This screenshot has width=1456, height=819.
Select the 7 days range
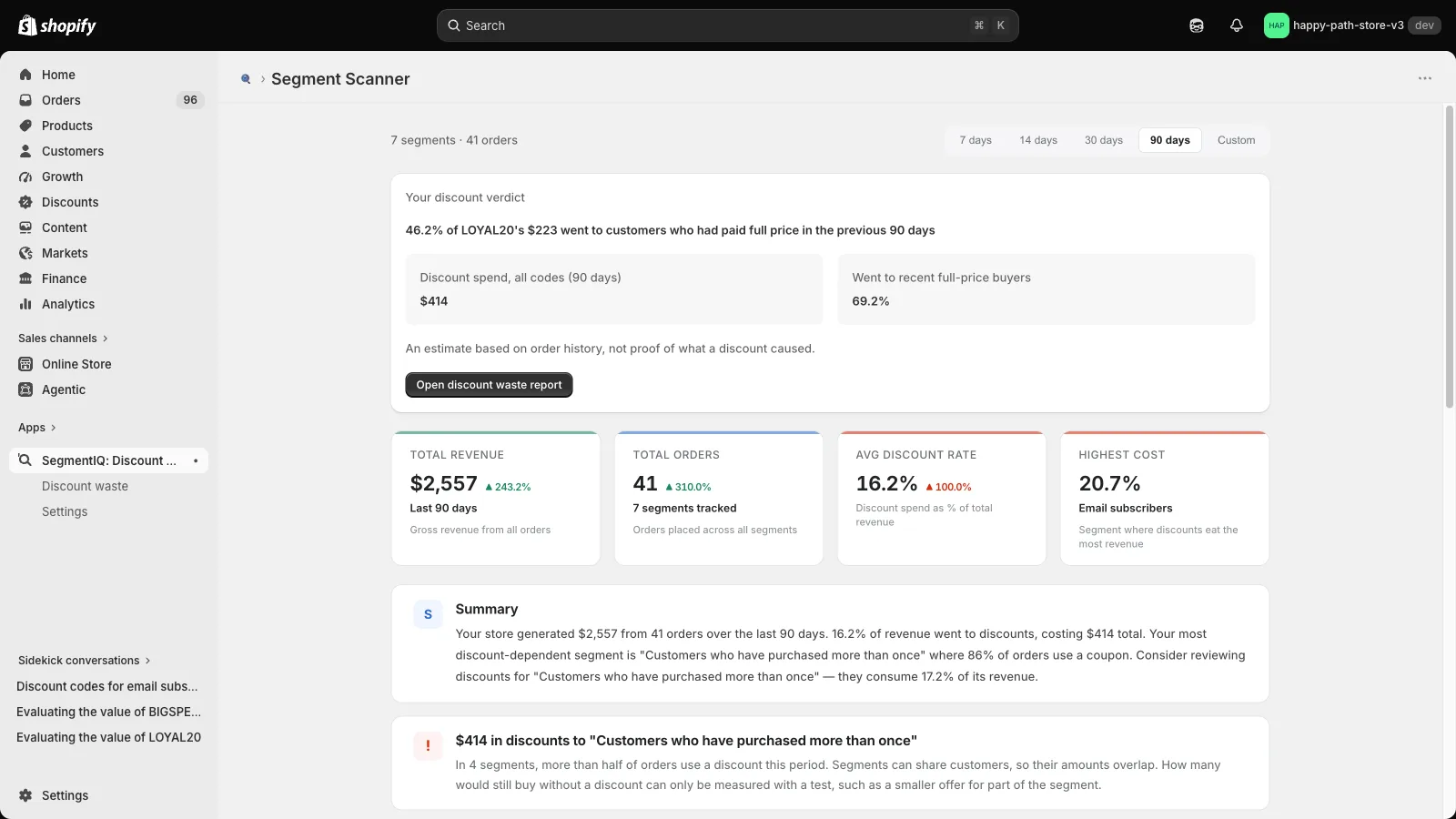coord(976,140)
